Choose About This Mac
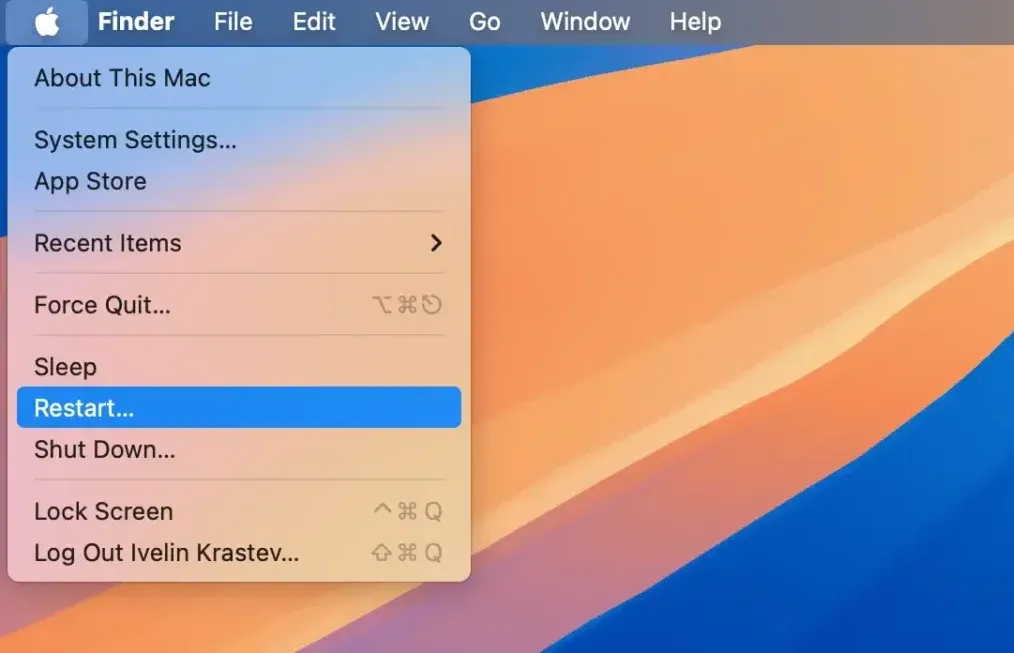The height and width of the screenshot is (653, 1014). [239, 78]
